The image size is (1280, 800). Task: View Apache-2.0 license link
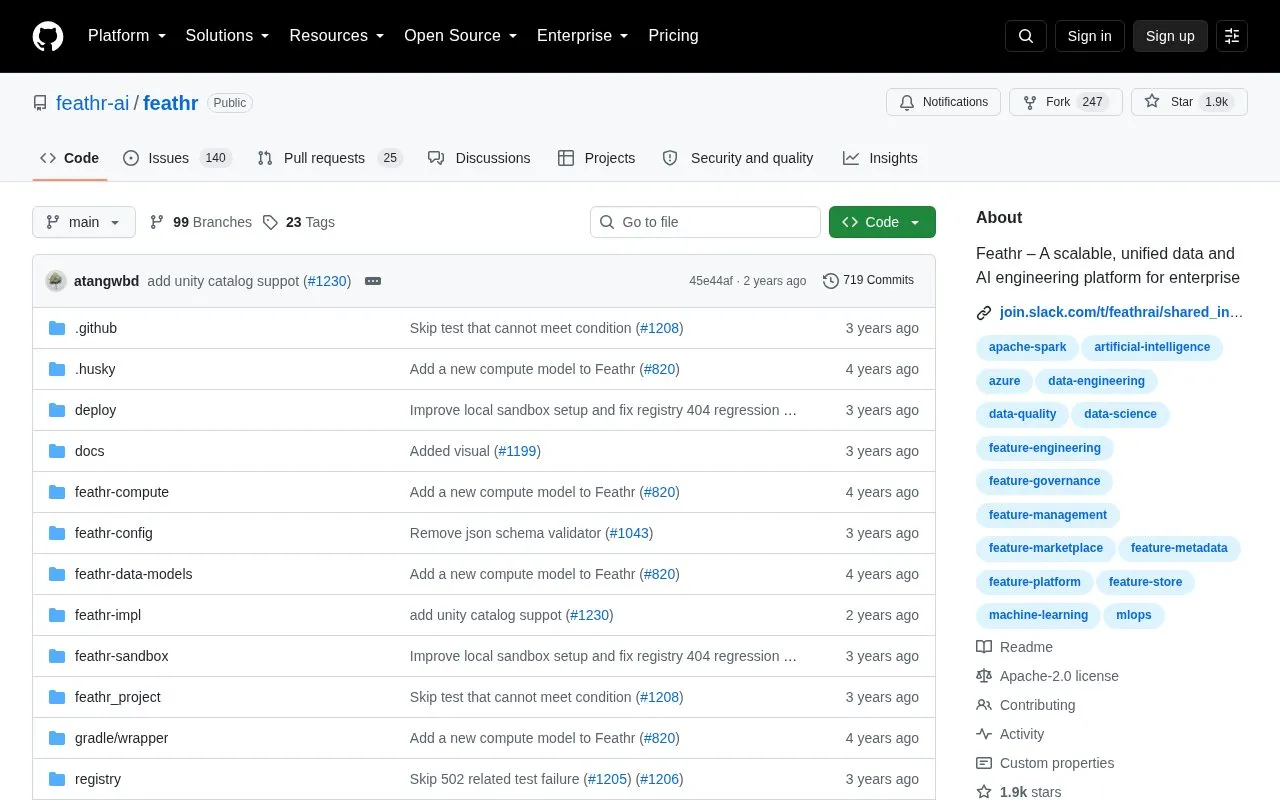(x=1047, y=676)
